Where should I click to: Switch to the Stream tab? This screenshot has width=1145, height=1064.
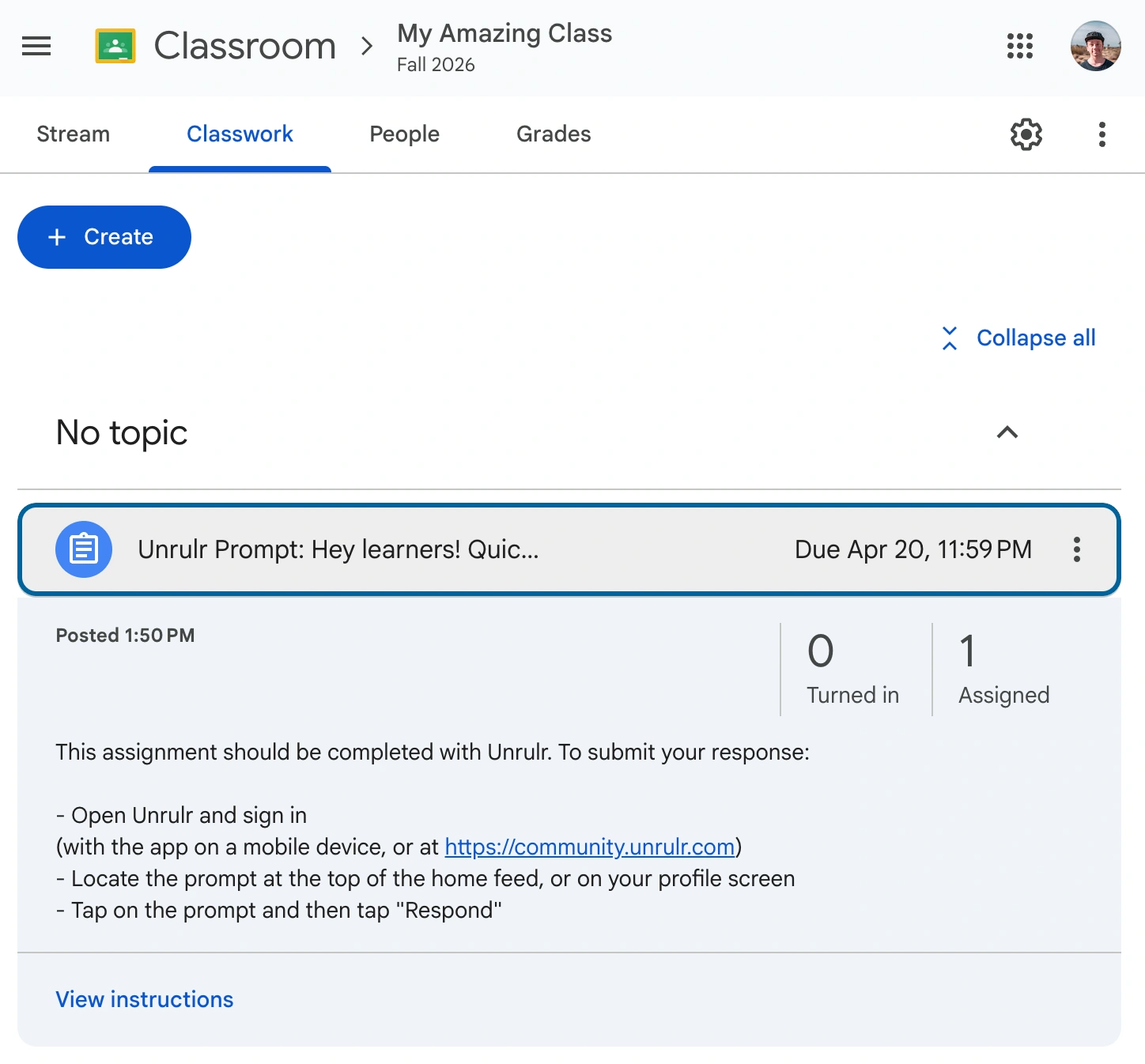coord(73,134)
